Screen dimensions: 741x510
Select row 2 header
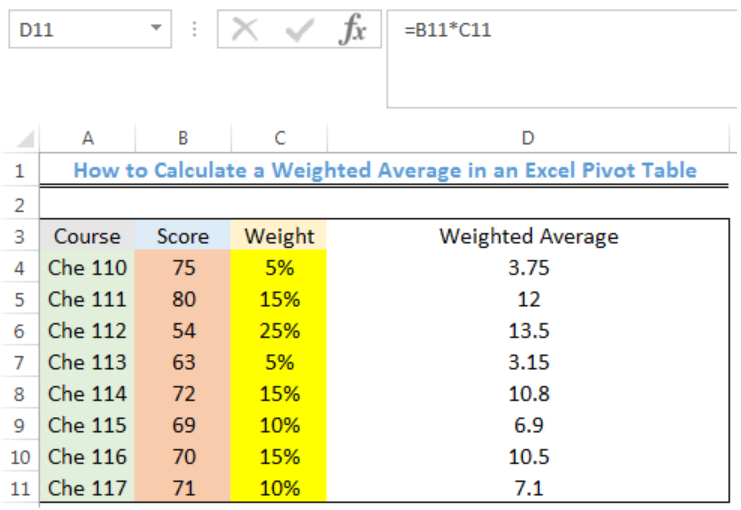point(19,205)
